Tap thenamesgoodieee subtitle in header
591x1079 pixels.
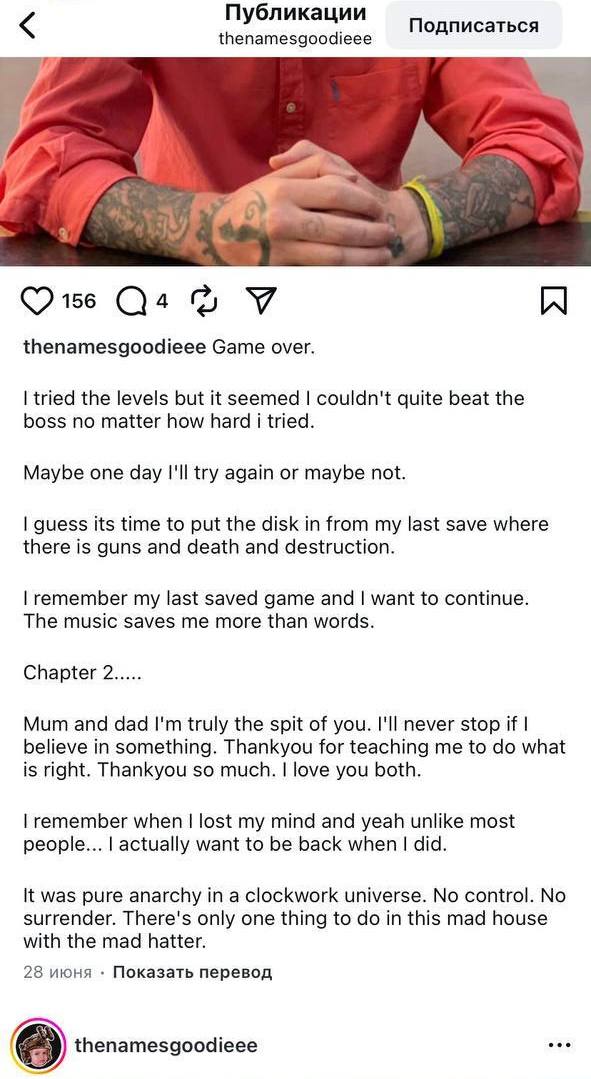tap(295, 39)
